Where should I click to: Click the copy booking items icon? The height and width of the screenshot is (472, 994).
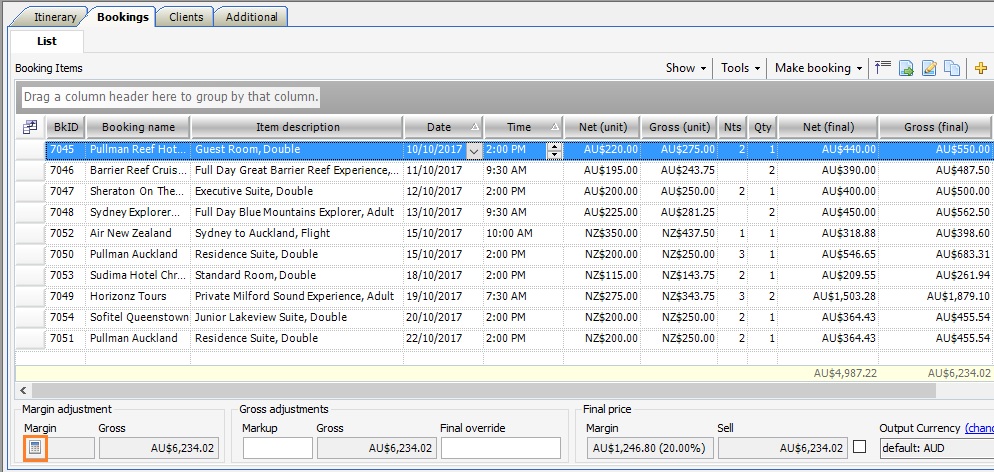pyautogui.click(x=952, y=68)
